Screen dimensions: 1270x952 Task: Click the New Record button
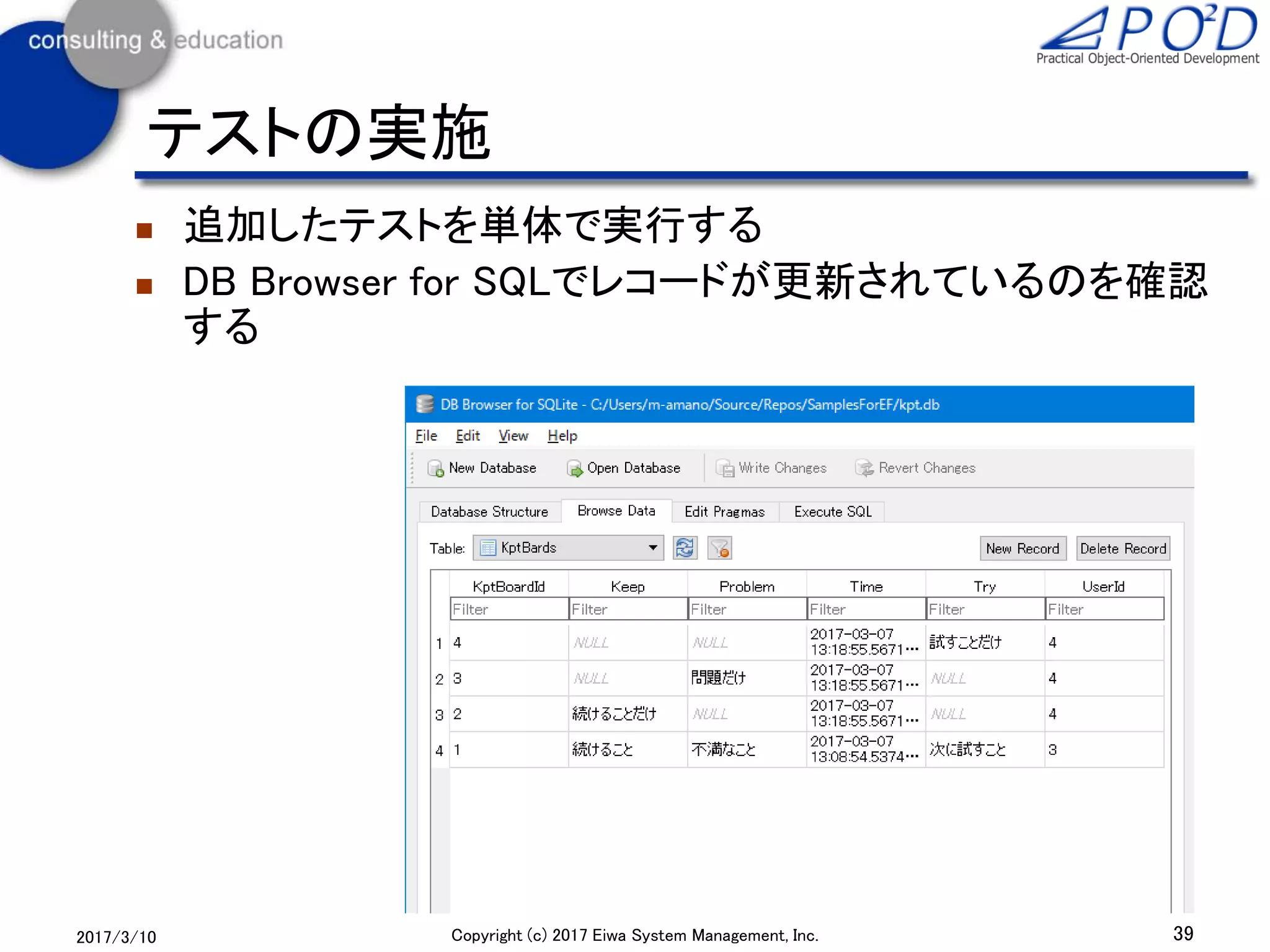(1023, 549)
